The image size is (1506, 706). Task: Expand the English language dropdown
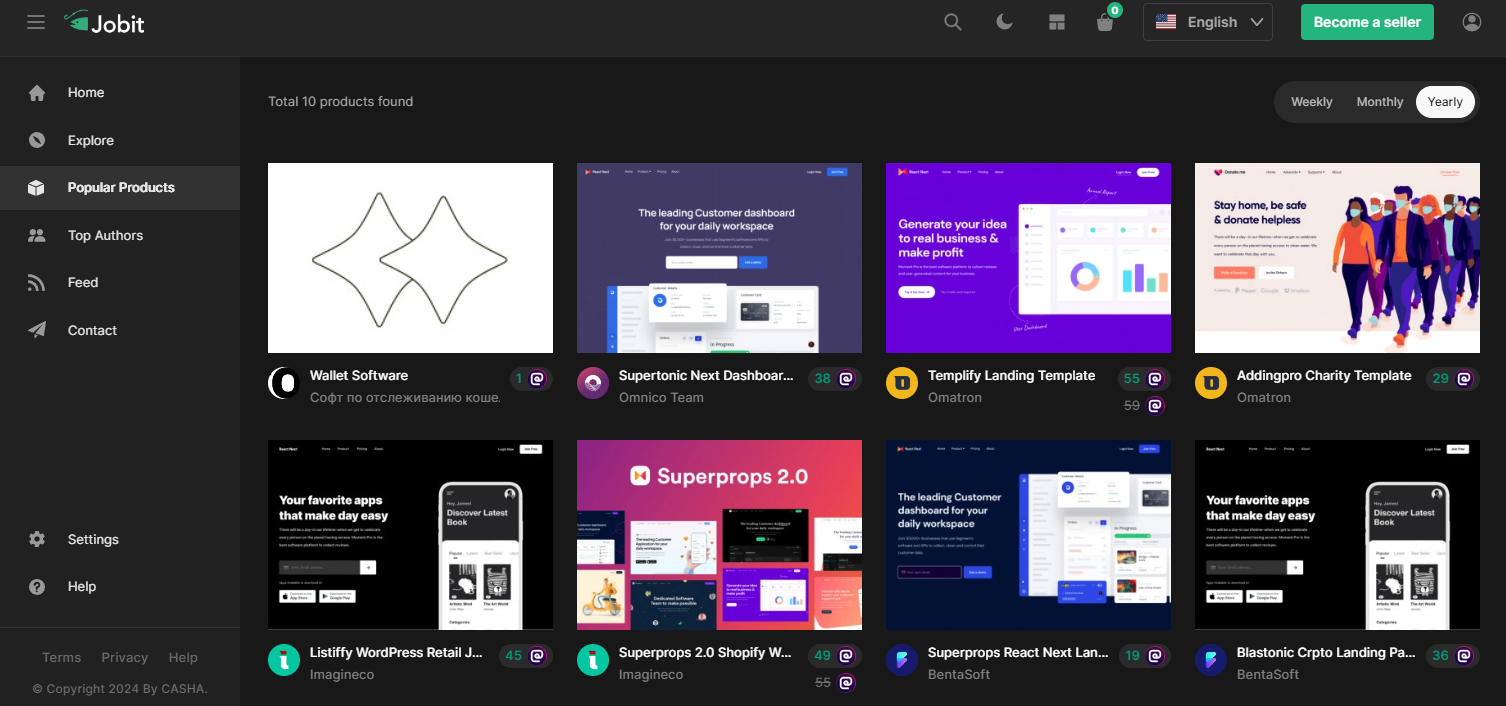(x=1208, y=22)
